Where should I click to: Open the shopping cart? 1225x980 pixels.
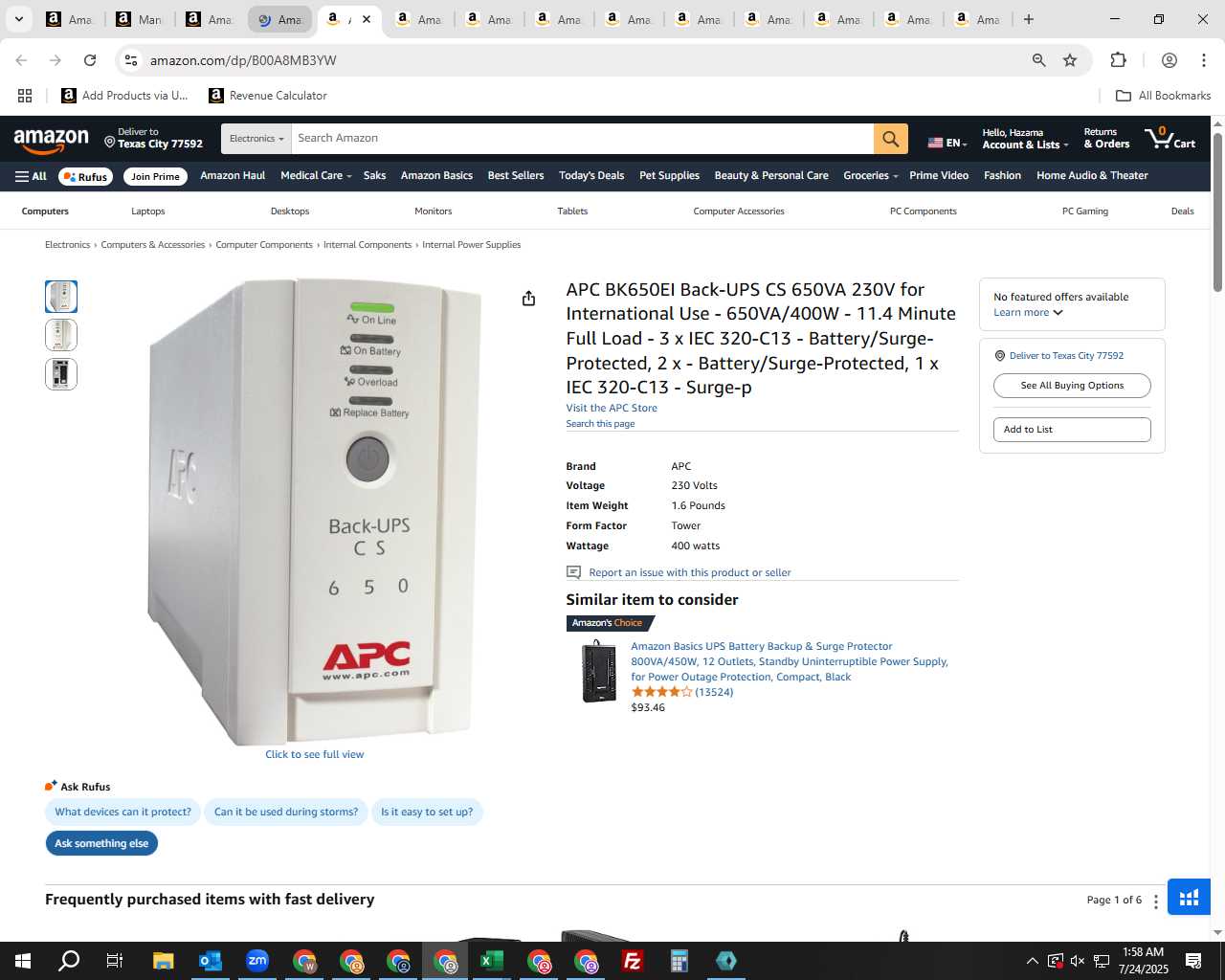pyautogui.click(x=1169, y=138)
